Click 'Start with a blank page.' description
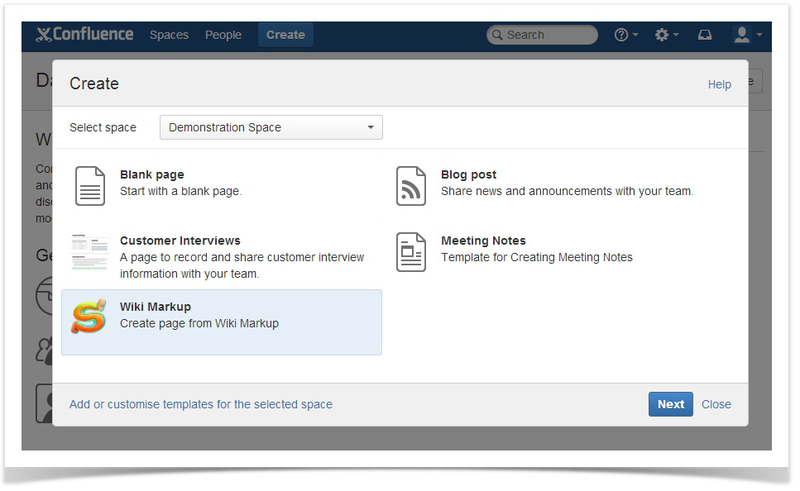 tap(181, 191)
